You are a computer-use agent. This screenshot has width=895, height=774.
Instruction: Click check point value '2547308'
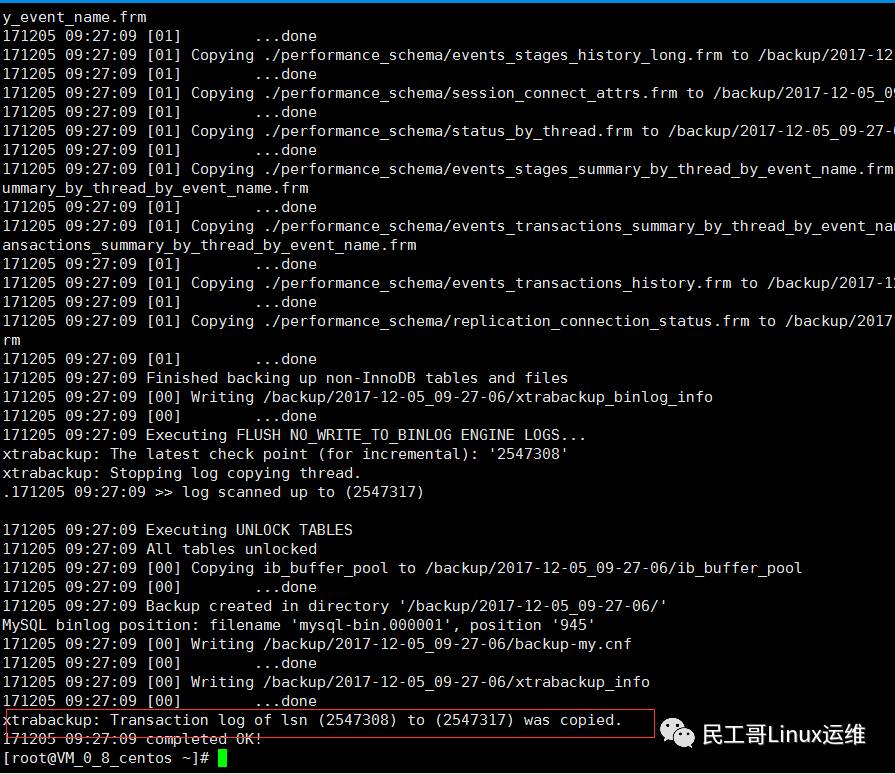[x=528, y=454]
